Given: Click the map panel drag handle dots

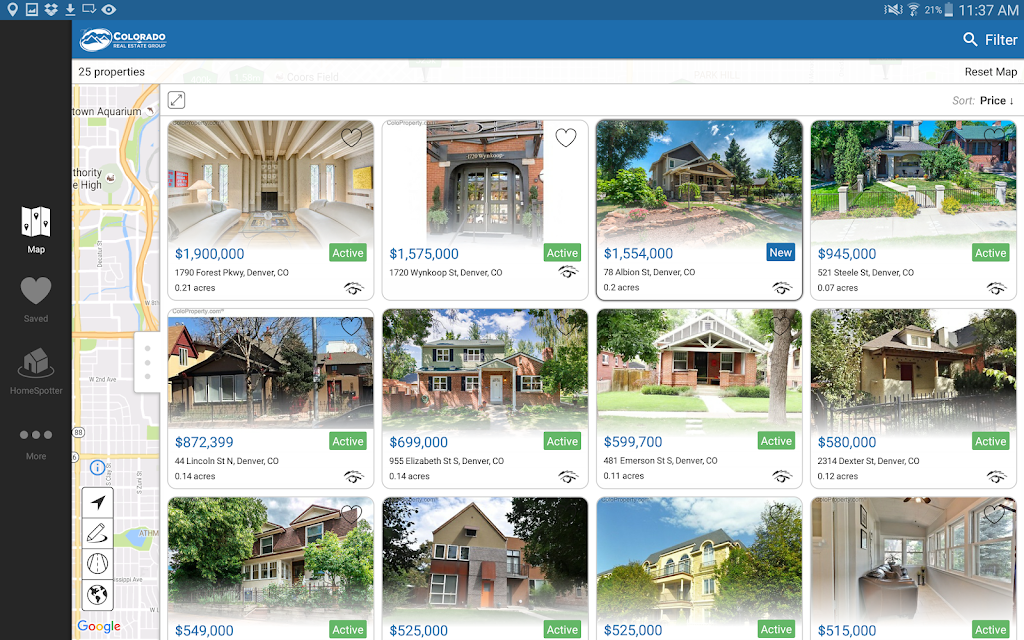Looking at the screenshot, I should [x=148, y=362].
